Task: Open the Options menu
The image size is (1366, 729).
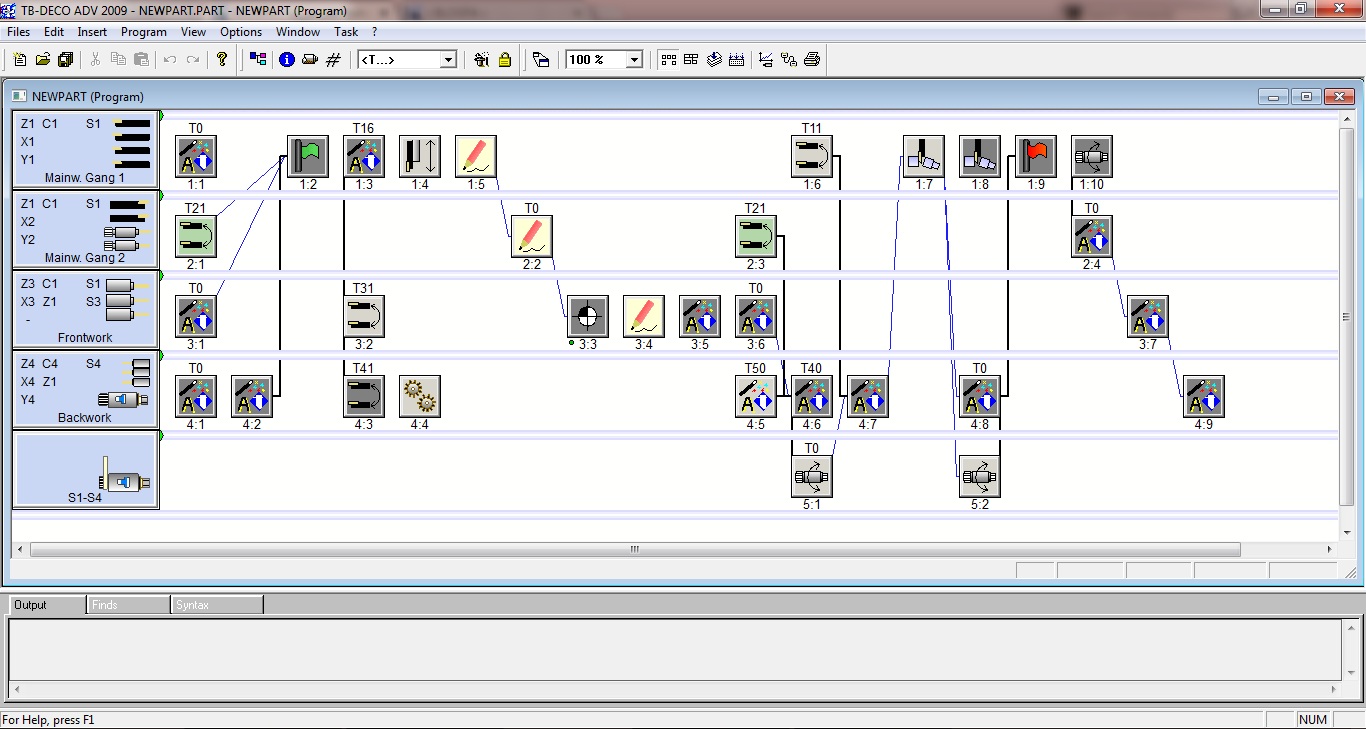Action: 241,32
